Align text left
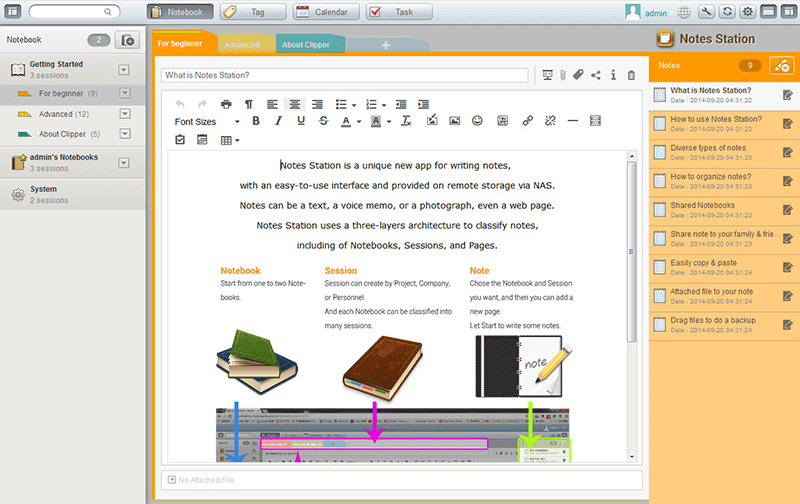 tap(272, 104)
